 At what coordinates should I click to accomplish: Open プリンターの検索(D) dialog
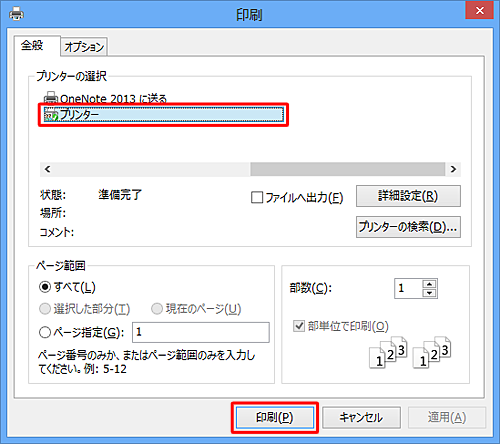pos(408,227)
